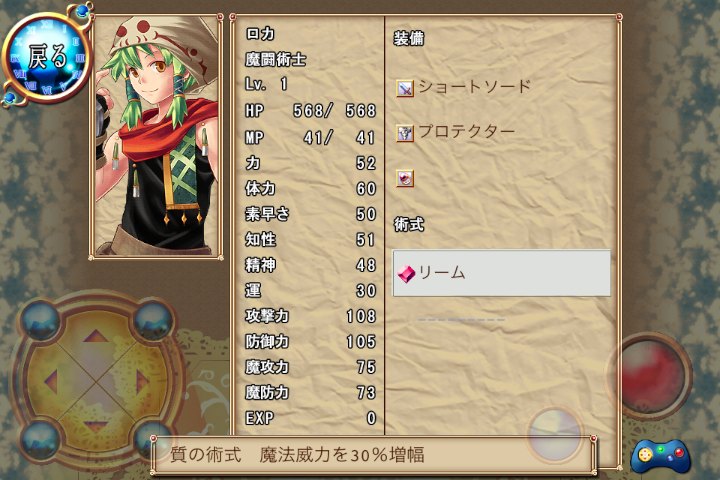
Task: Tap the lower-left blue orb on D-pad
Action: tap(40, 440)
